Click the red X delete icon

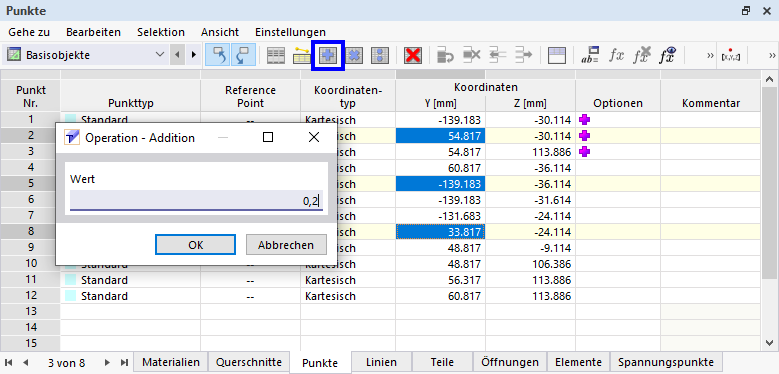coord(412,55)
